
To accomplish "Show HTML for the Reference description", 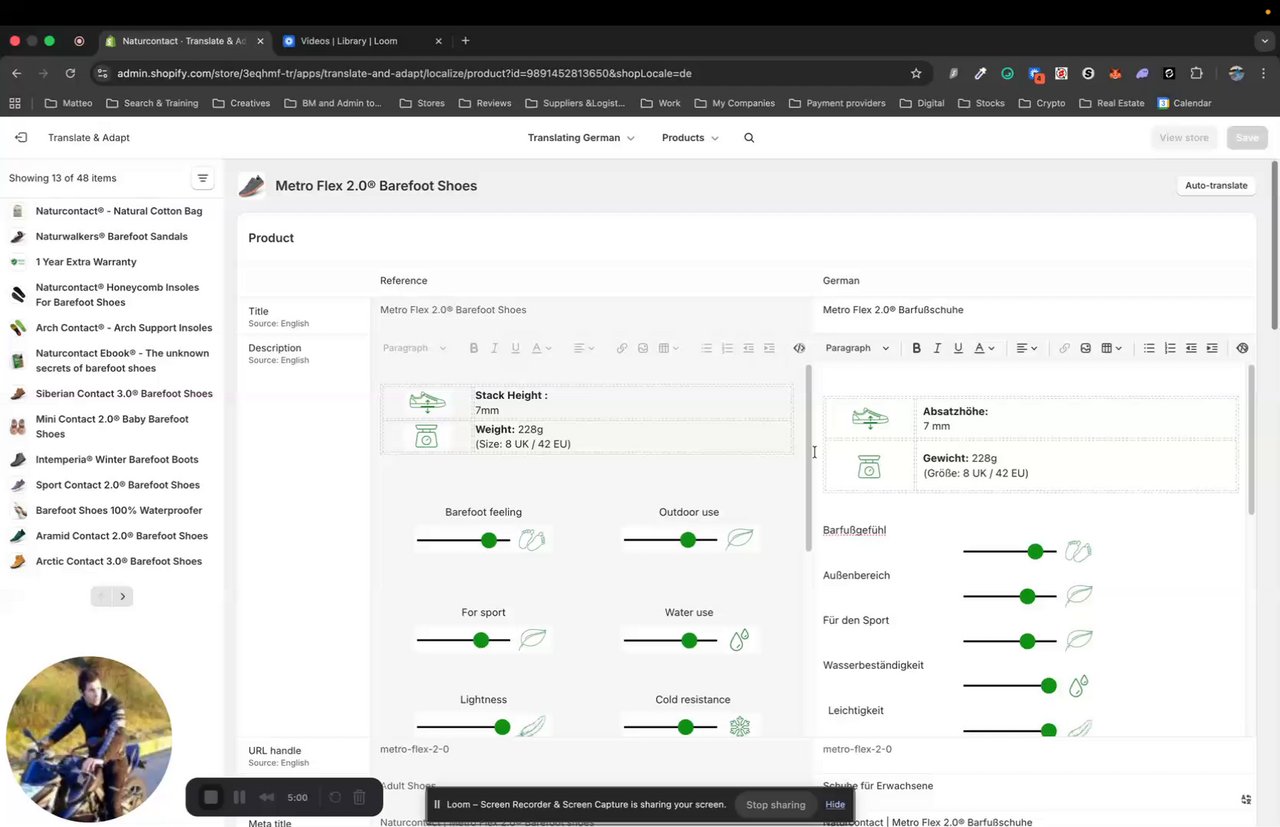I will (799, 348).
